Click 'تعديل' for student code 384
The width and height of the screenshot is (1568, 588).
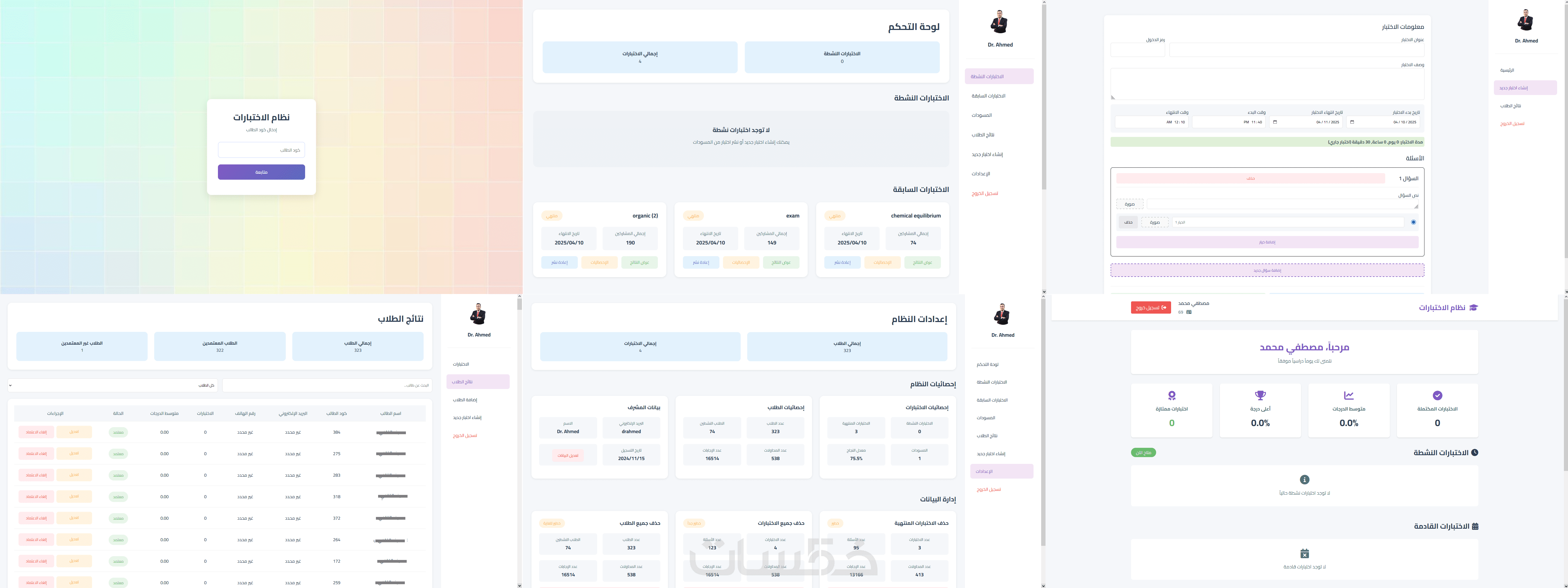(74, 432)
